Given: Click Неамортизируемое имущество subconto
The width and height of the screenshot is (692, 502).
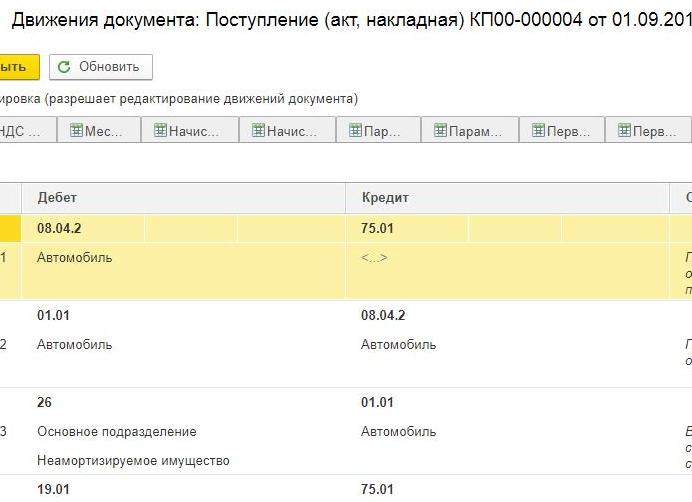Looking at the screenshot, I should coord(133,460).
